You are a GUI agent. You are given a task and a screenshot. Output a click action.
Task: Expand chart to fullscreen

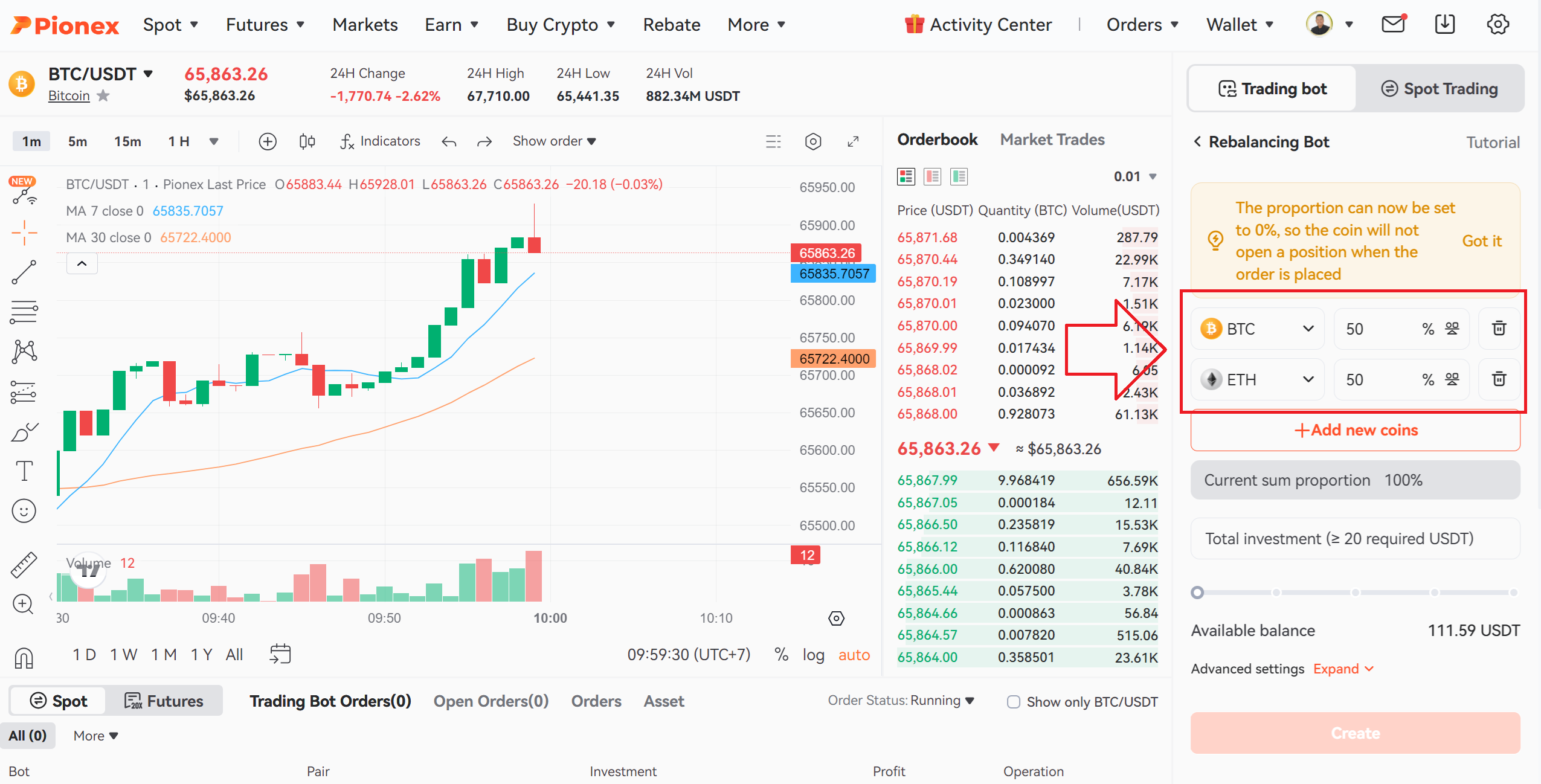pyautogui.click(x=853, y=141)
